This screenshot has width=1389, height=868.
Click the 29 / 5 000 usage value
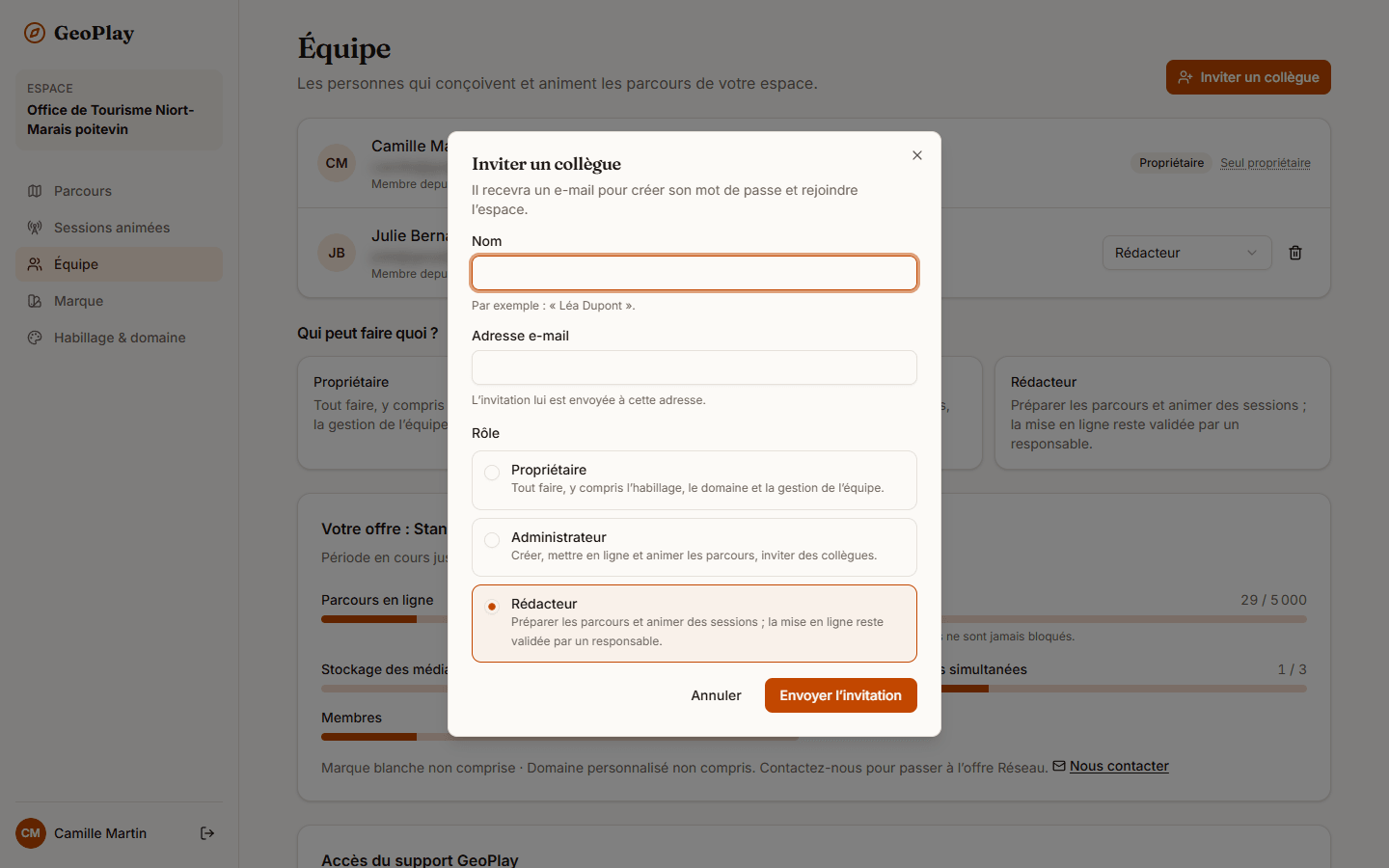coord(1273,600)
